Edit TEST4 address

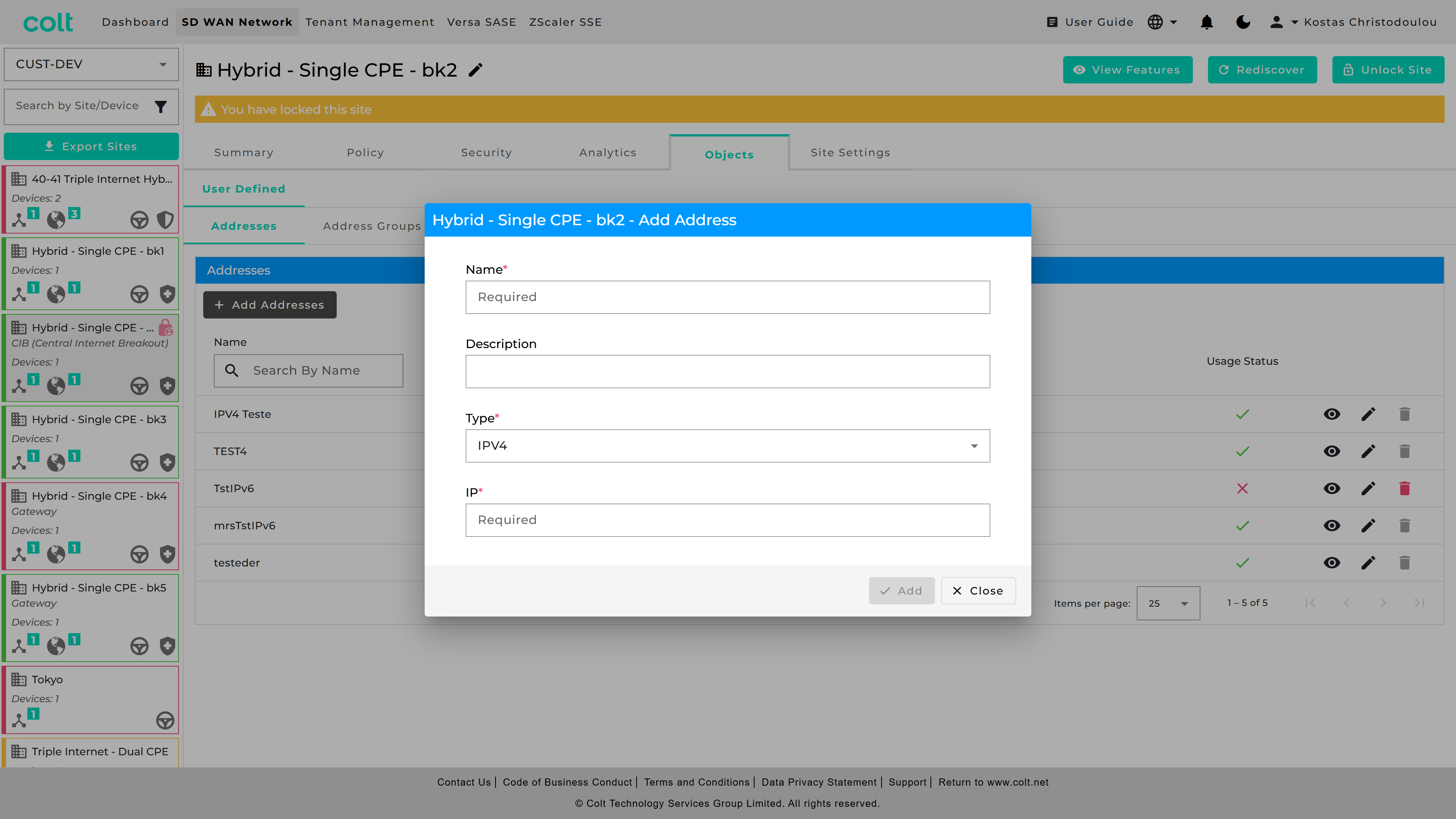[1368, 452]
